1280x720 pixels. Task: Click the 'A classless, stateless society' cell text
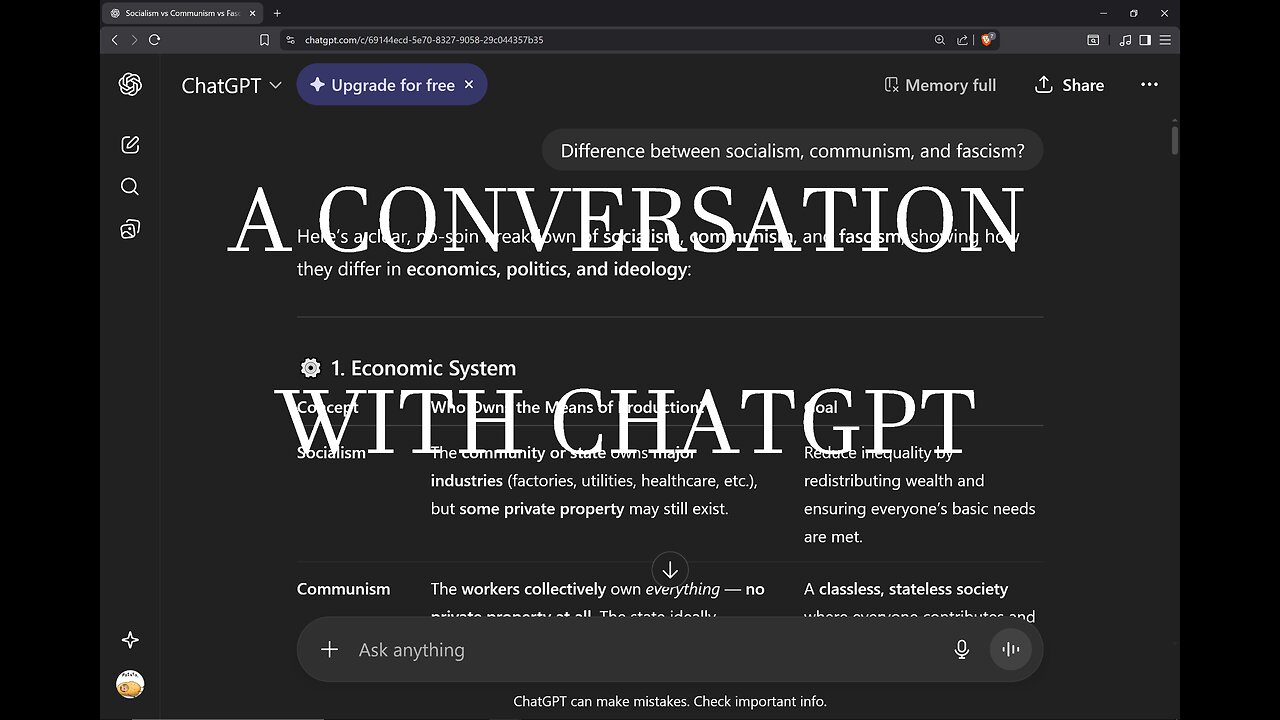point(906,589)
